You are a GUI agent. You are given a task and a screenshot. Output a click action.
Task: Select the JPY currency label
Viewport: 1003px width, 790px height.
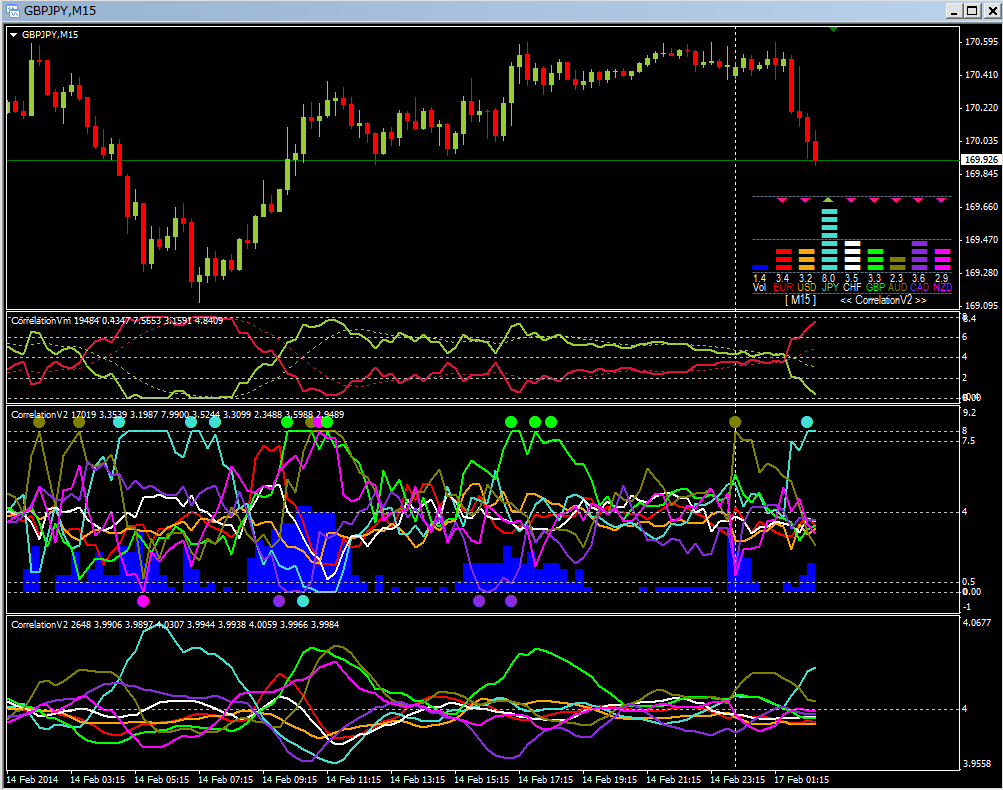829,288
